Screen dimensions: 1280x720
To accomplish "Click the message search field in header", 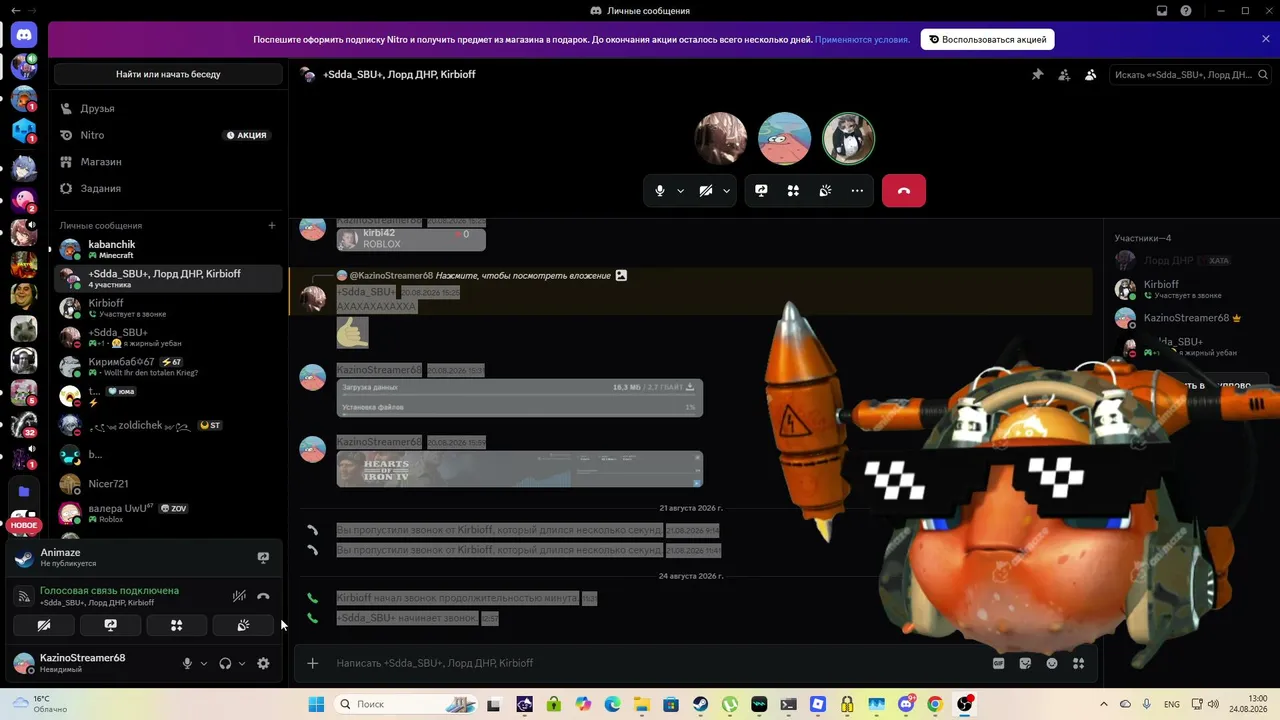I will (x=1191, y=75).
